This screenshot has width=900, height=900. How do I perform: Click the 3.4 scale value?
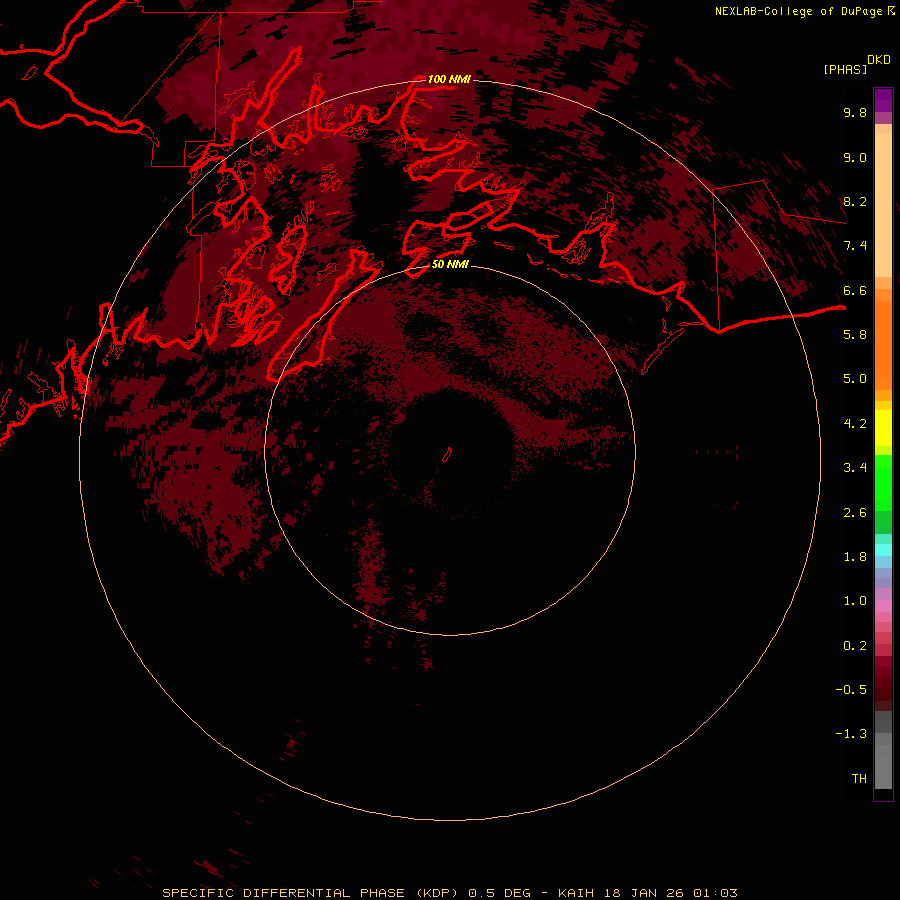[855, 468]
